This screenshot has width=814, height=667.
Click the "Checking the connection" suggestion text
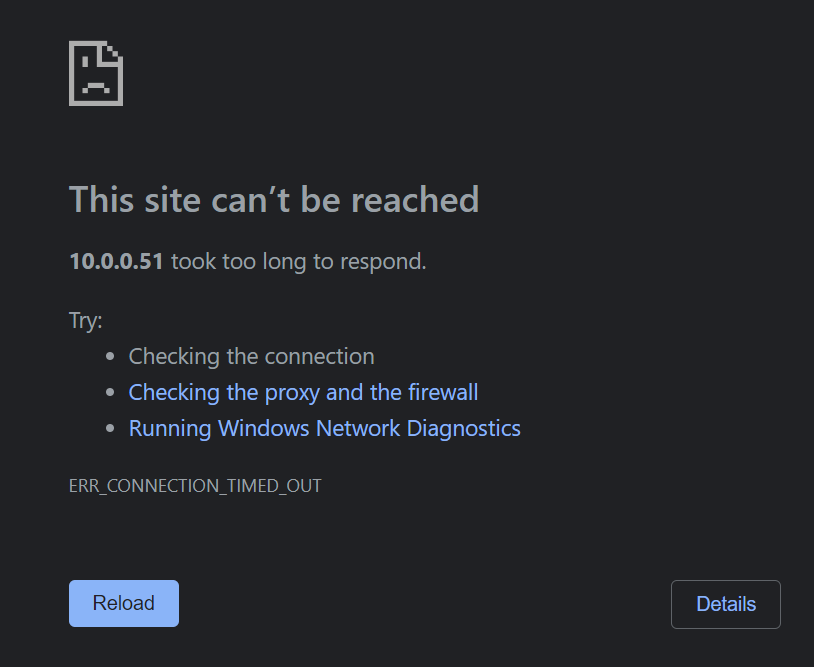[x=251, y=356]
